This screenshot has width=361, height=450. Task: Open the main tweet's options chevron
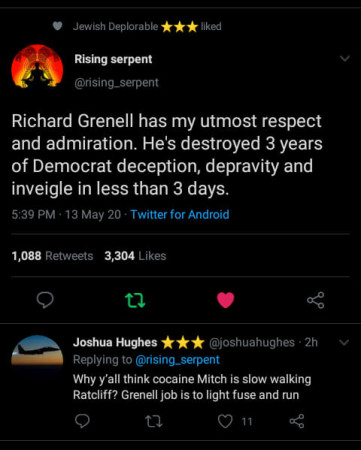click(x=345, y=59)
